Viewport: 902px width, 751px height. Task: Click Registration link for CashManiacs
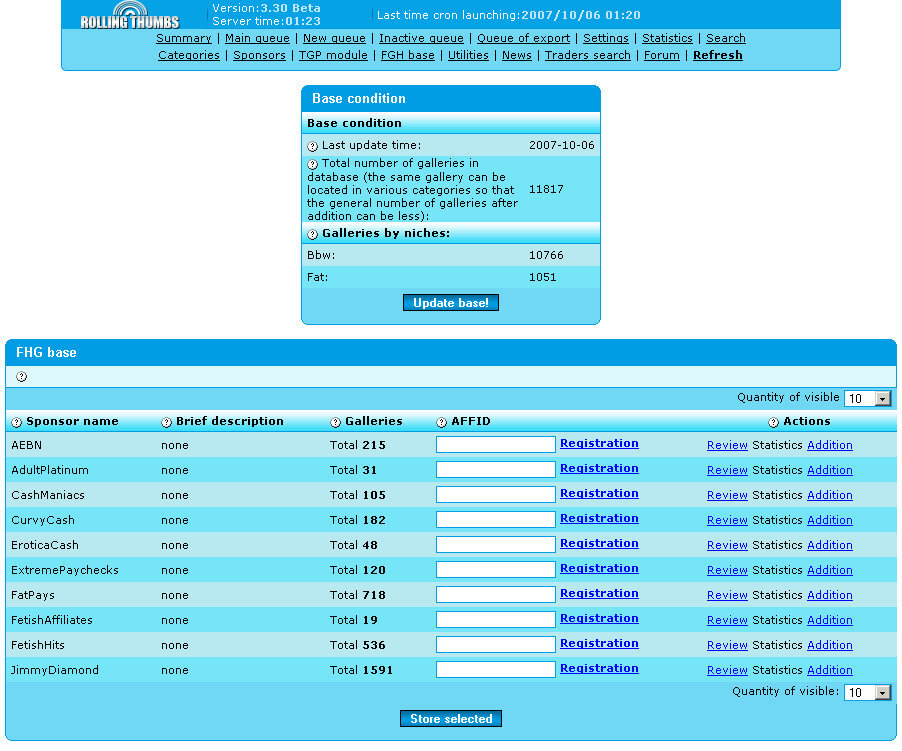pyautogui.click(x=599, y=493)
